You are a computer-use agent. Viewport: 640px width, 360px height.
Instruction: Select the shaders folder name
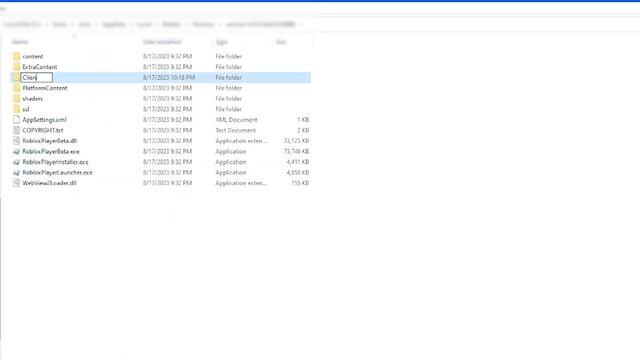[33, 99]
